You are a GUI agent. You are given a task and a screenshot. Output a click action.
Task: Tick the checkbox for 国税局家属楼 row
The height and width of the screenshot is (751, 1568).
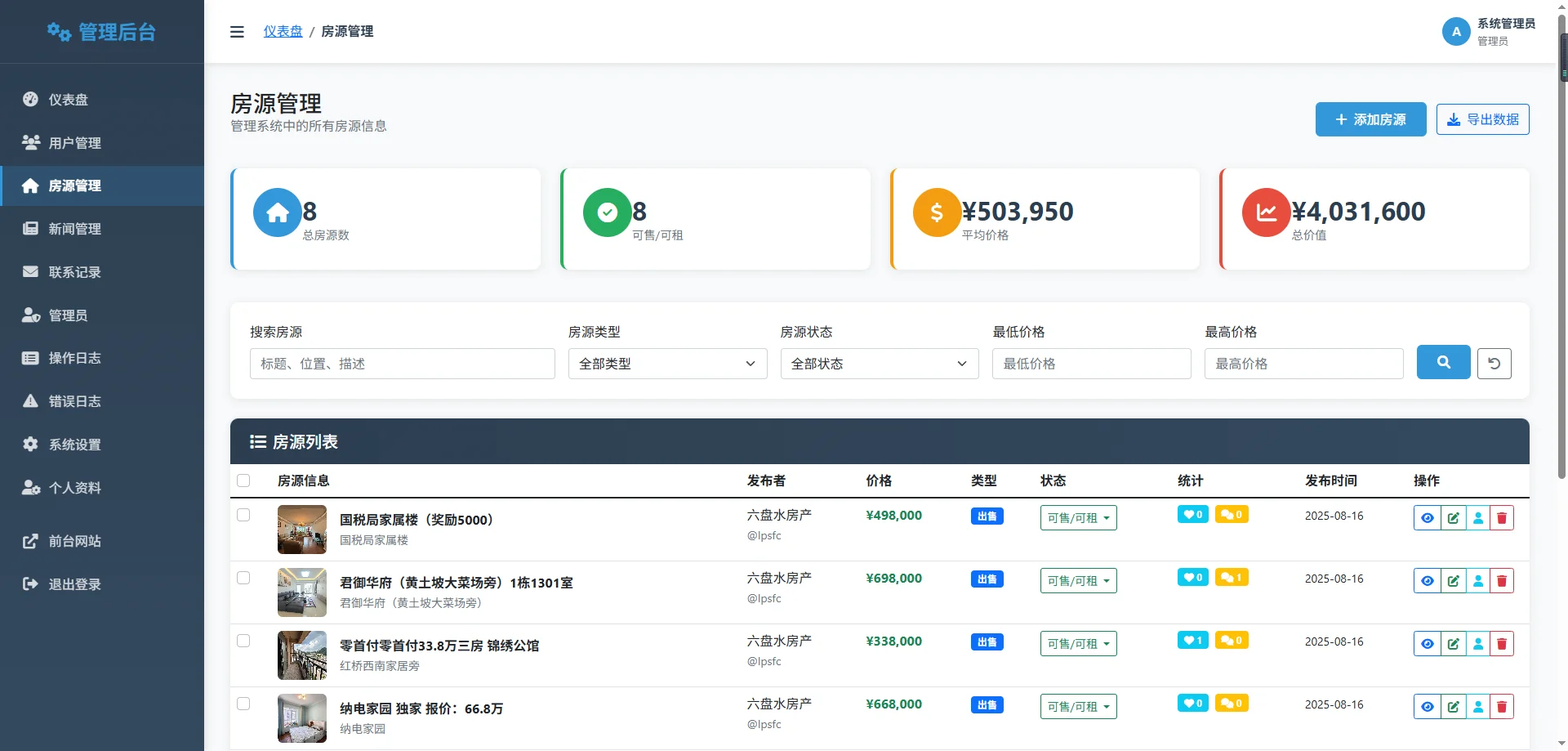(243, 515)
